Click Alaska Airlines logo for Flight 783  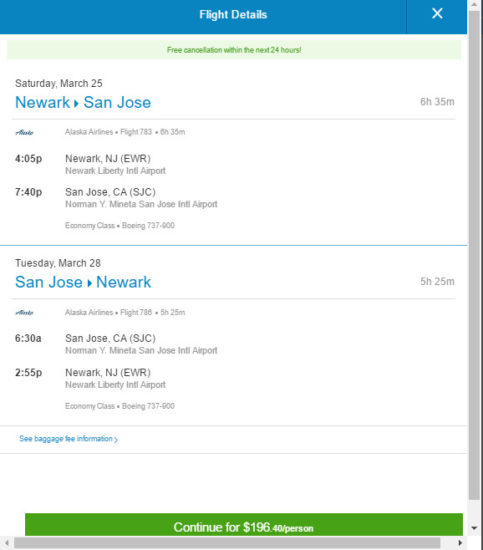(25, 132)
